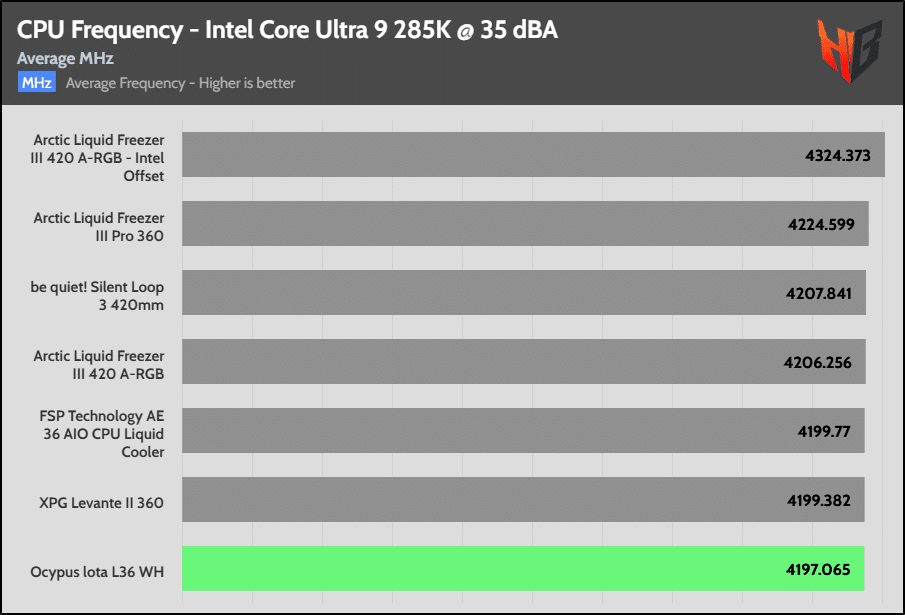Select the green Ocypus Iota L36 WH bar
905x615 pixels.
pos(523,568)
